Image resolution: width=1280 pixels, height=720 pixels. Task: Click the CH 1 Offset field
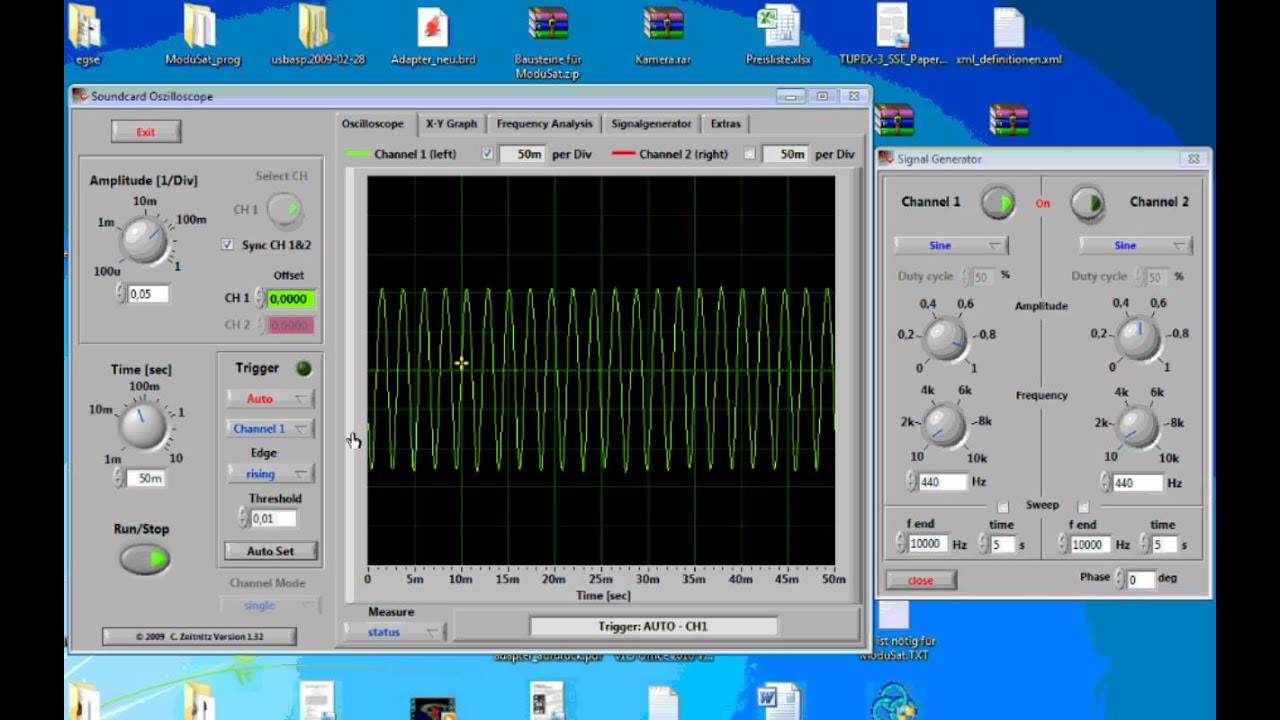pos(290,298)
